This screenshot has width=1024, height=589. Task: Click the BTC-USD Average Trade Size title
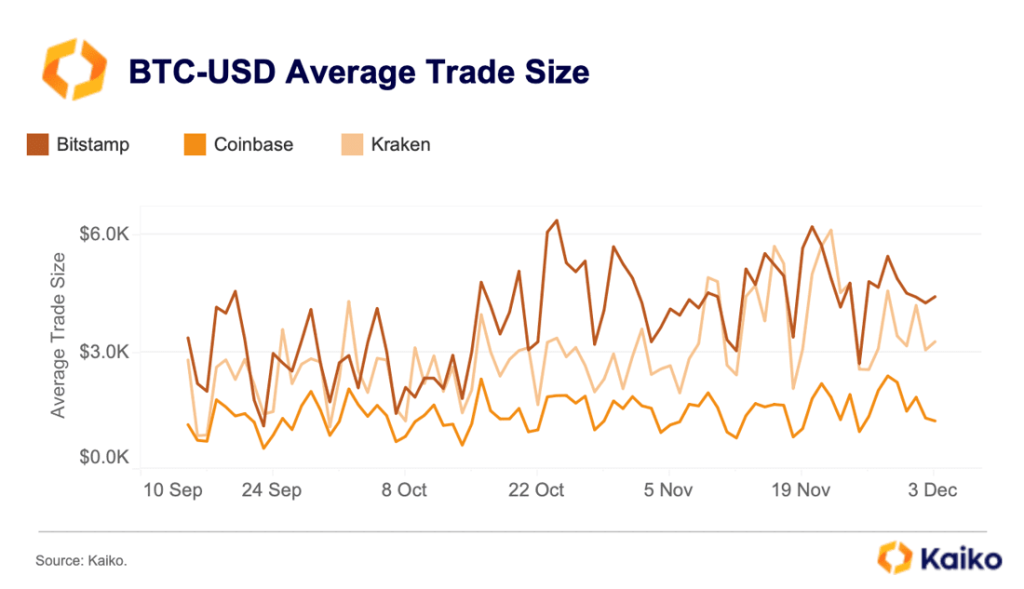(359, 71)
